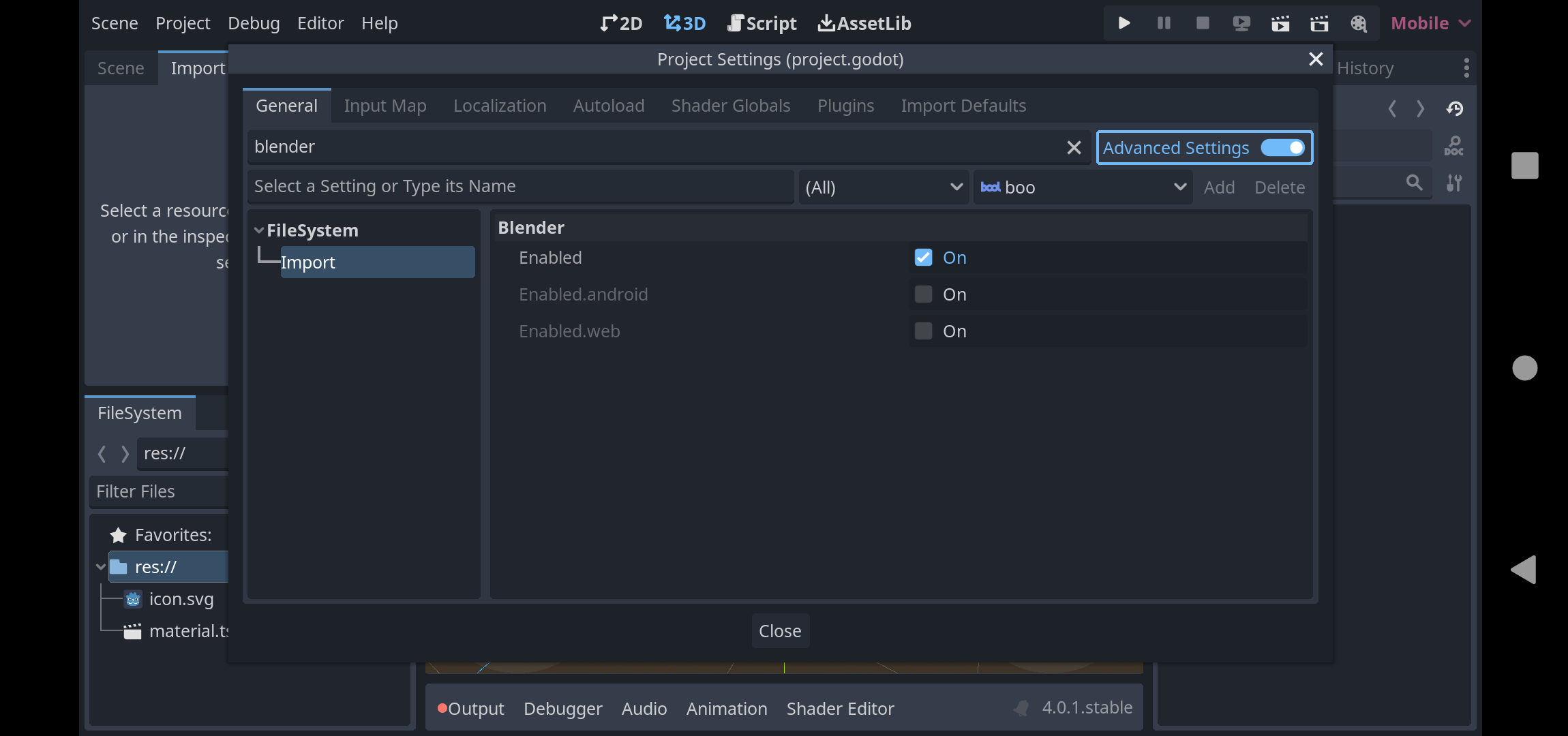The width and height of the screenshot is (1568, 736).
Task: Collapse the FileSystem settings tree branch
Action: pos(259,230)
